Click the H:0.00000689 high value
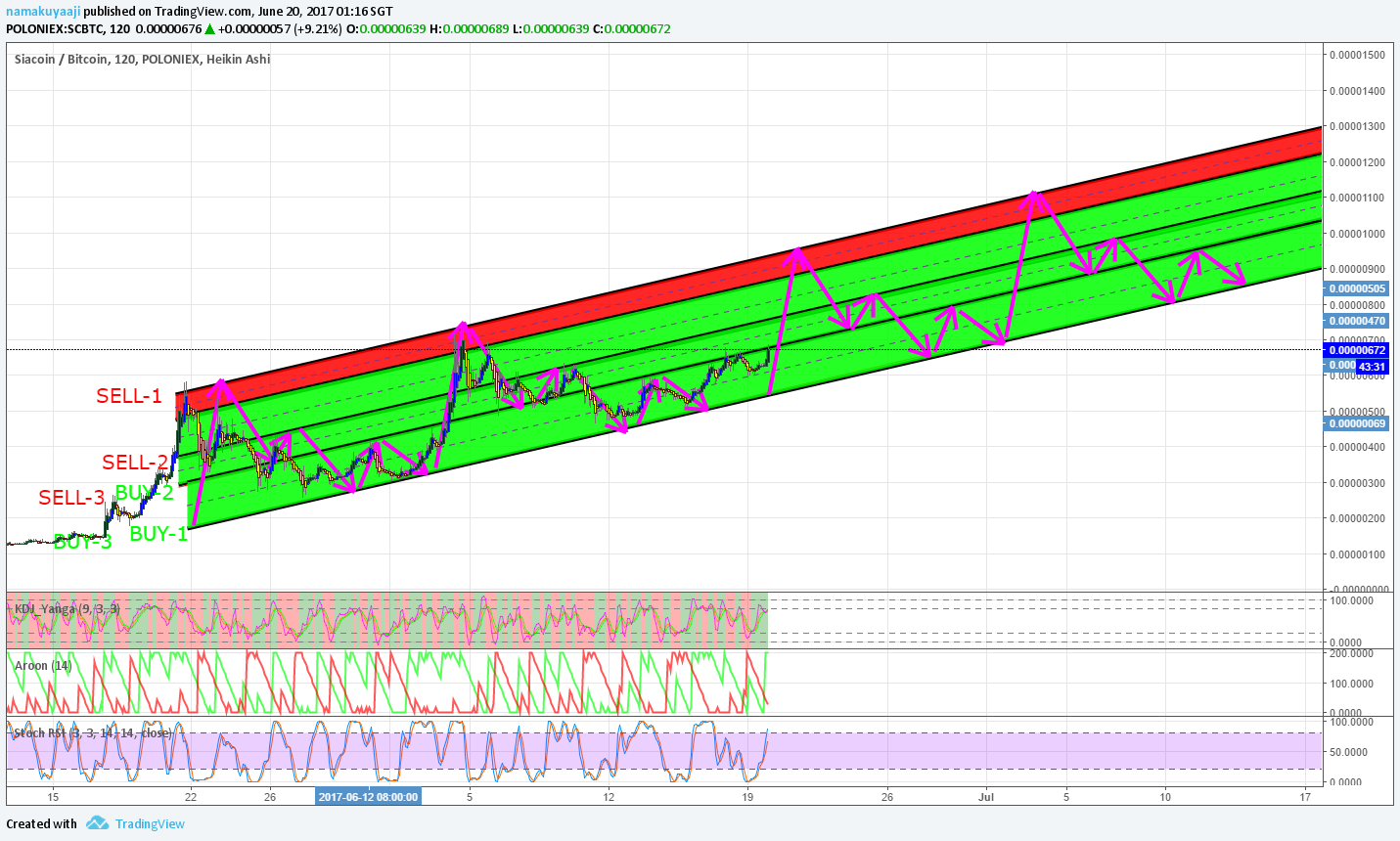This screenshot has height=841, width=1400. (470, 28)
